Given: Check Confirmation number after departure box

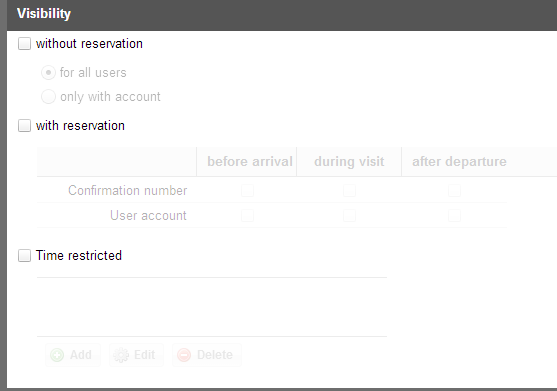Looking at the screenshot, I should [454, 190].
